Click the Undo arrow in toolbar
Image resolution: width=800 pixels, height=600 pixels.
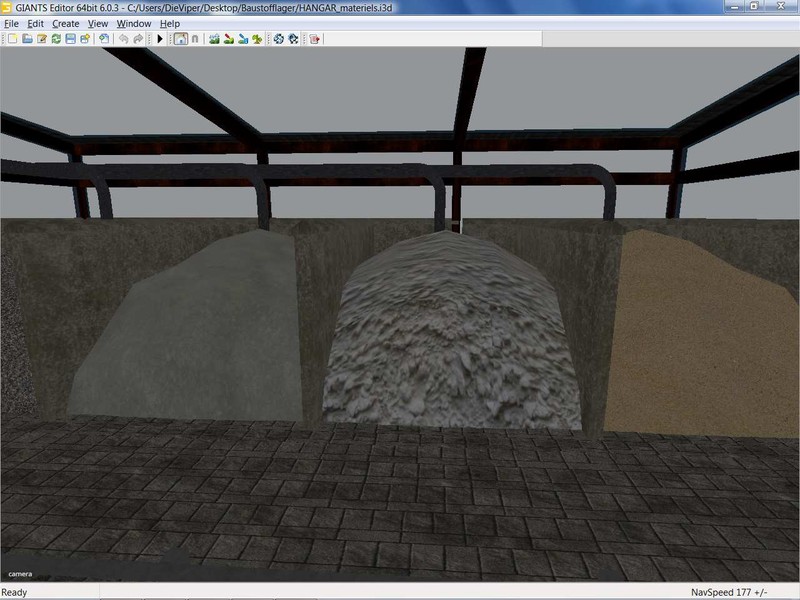point(123,39)
